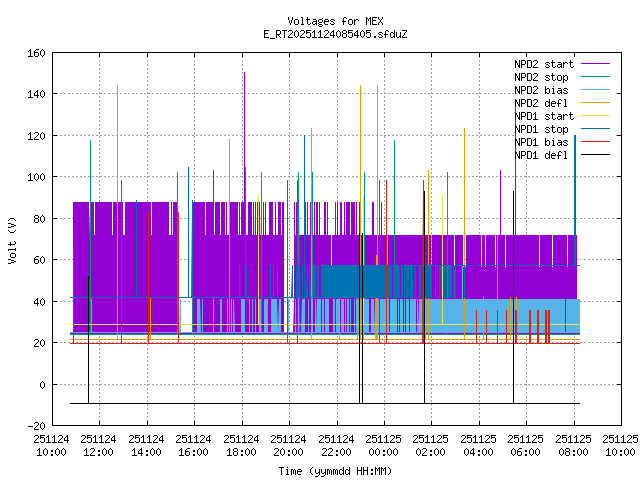This screenshot has width=640, height=480.
Task: Select the NPD2 bias legend label
Action: point(541,90)
